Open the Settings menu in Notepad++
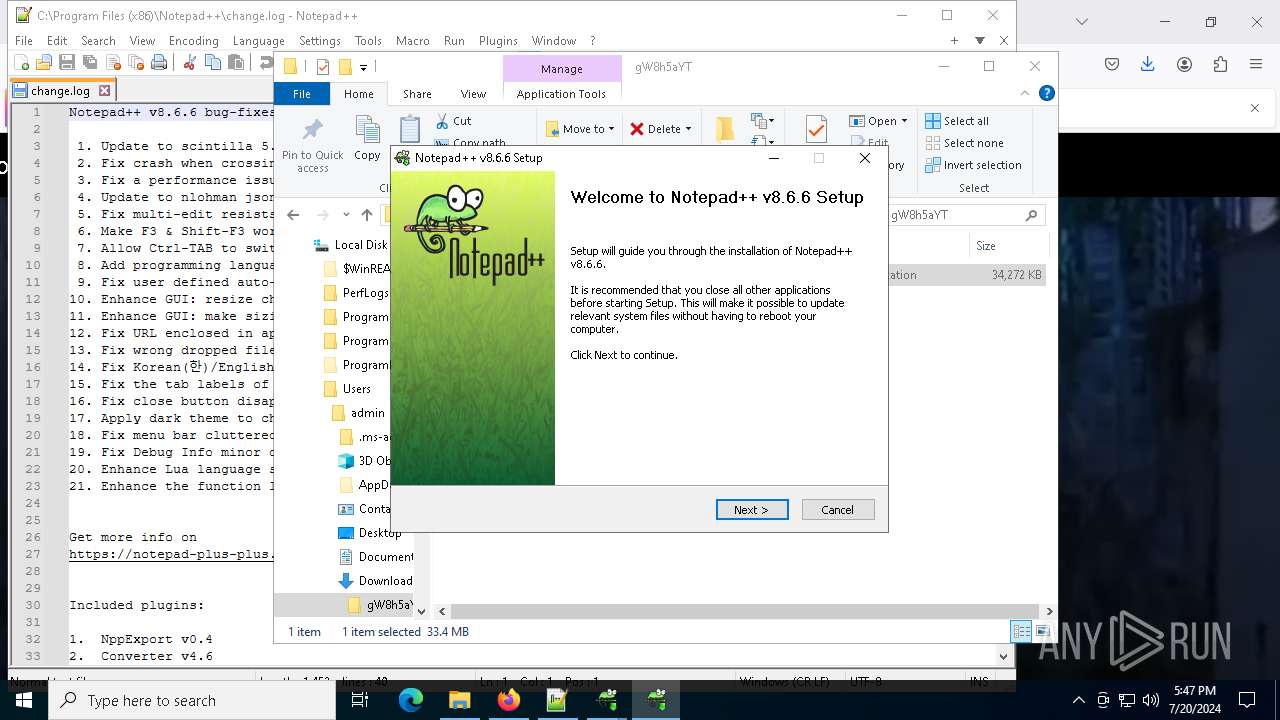Viewport: 1280px width, 720px height. click(320, 41)
